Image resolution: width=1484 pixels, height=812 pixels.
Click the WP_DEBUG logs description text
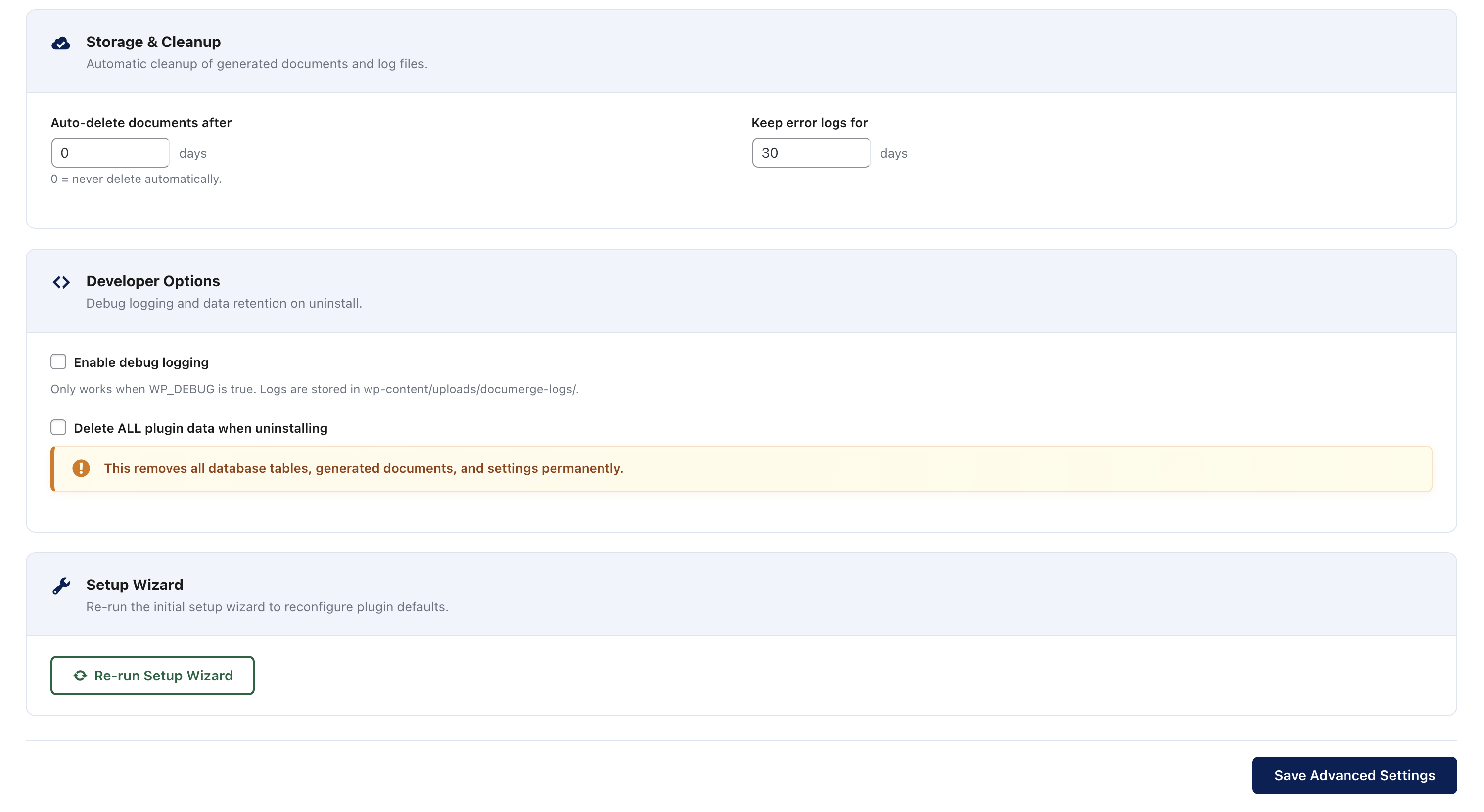tap(314, 389)
